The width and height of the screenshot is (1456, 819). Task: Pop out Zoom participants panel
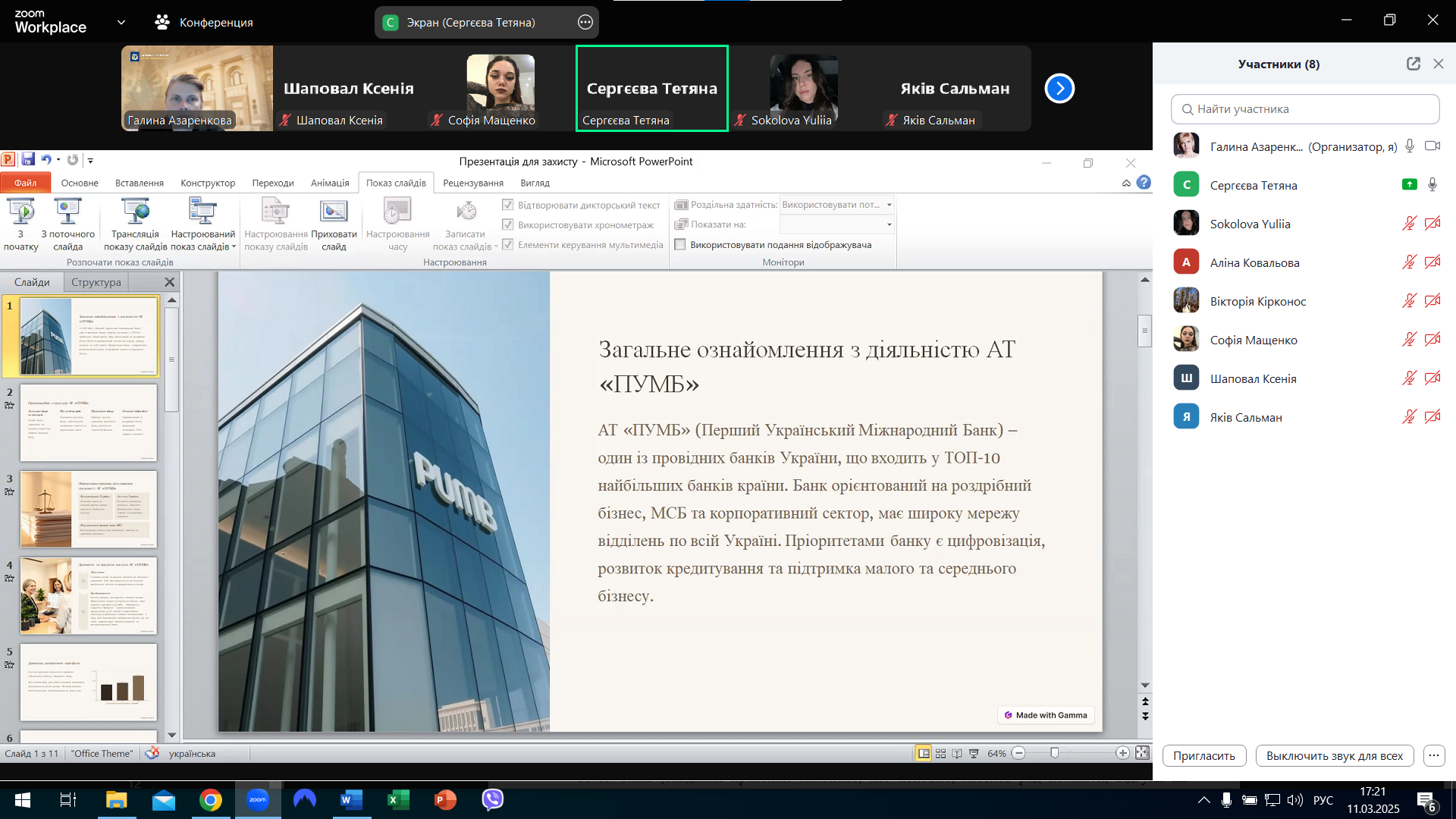[x=1413, y=64]
